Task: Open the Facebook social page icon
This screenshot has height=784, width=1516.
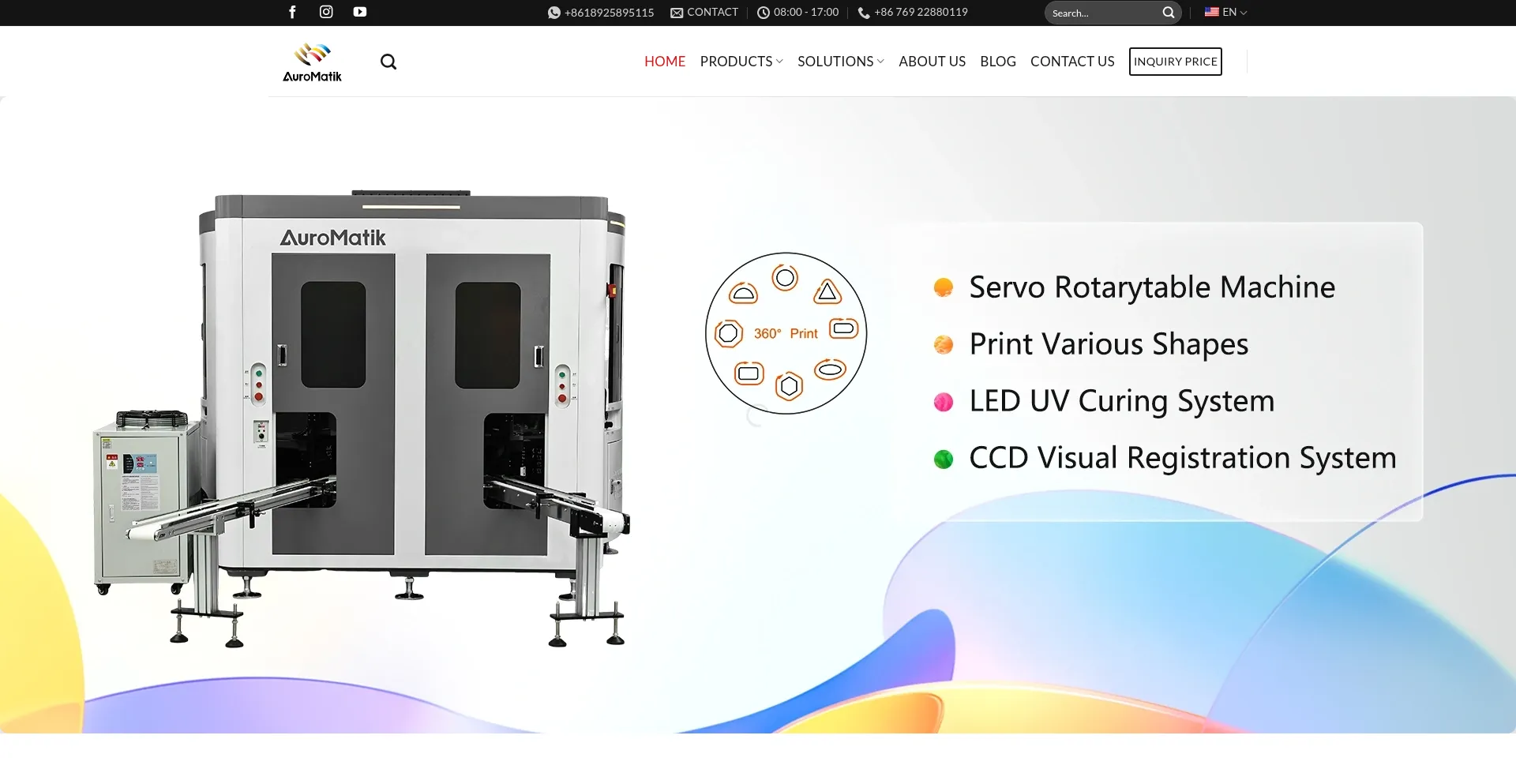Action: 292,12
